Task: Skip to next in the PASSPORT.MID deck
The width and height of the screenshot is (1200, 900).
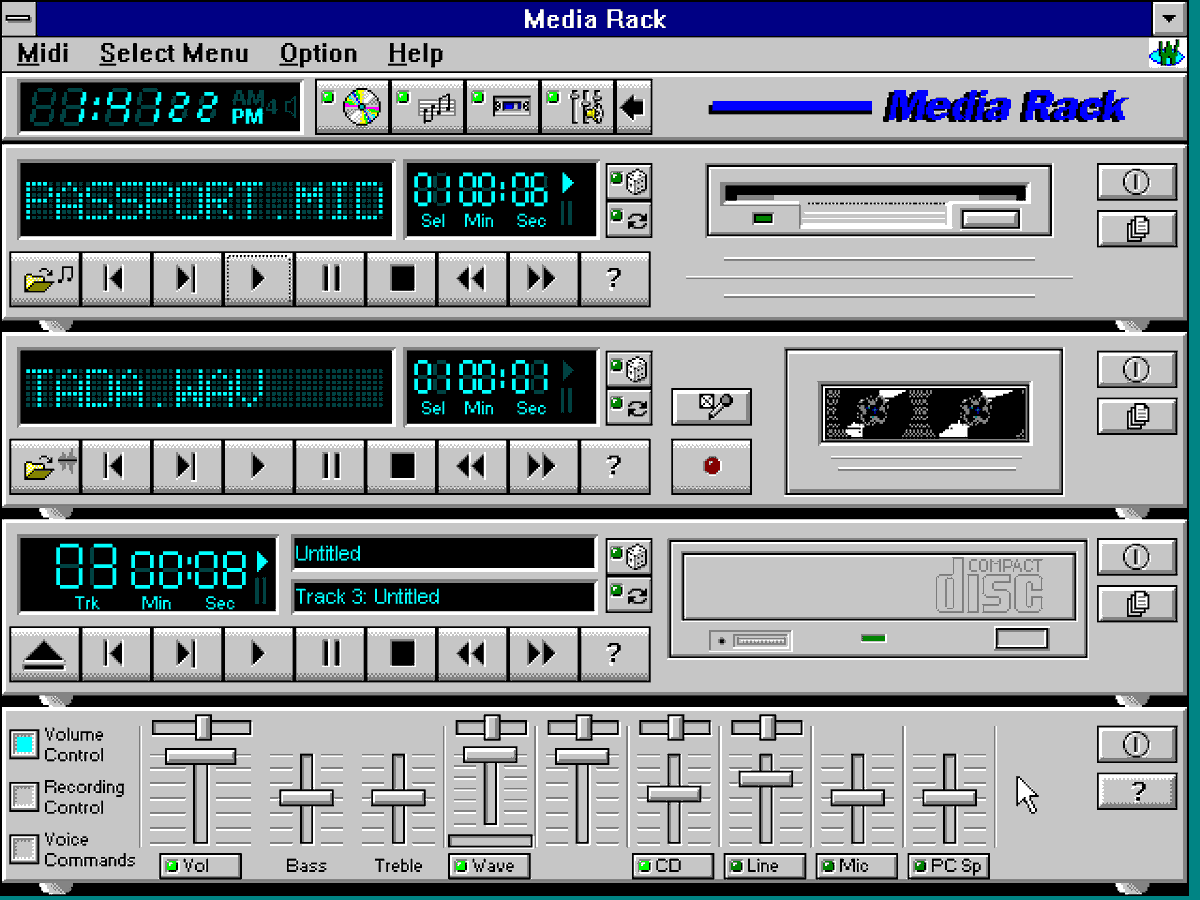Action: 187,278
